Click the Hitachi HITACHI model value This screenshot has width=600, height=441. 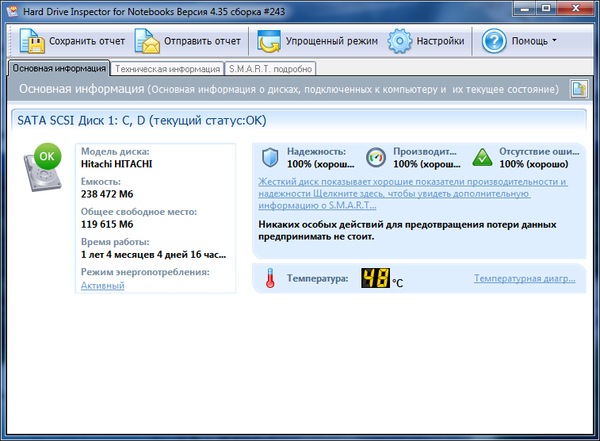coord(117,164)
